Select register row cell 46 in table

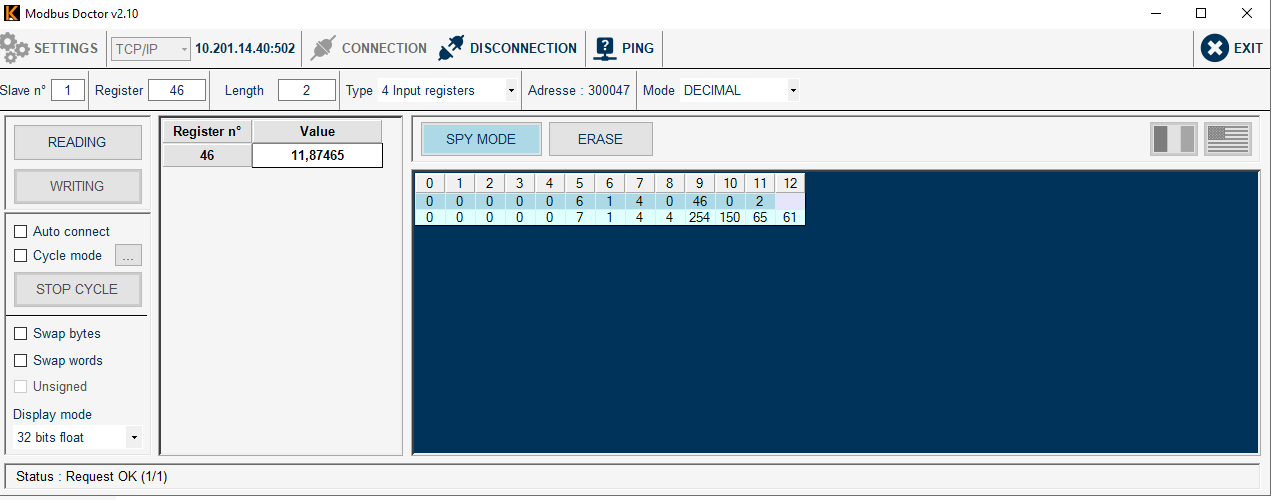tap(207, 155)
